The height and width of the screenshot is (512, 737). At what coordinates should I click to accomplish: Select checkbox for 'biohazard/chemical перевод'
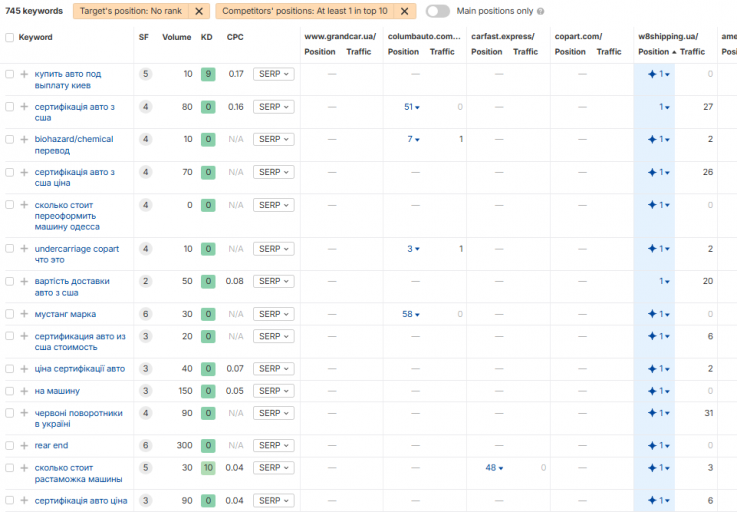9,139
